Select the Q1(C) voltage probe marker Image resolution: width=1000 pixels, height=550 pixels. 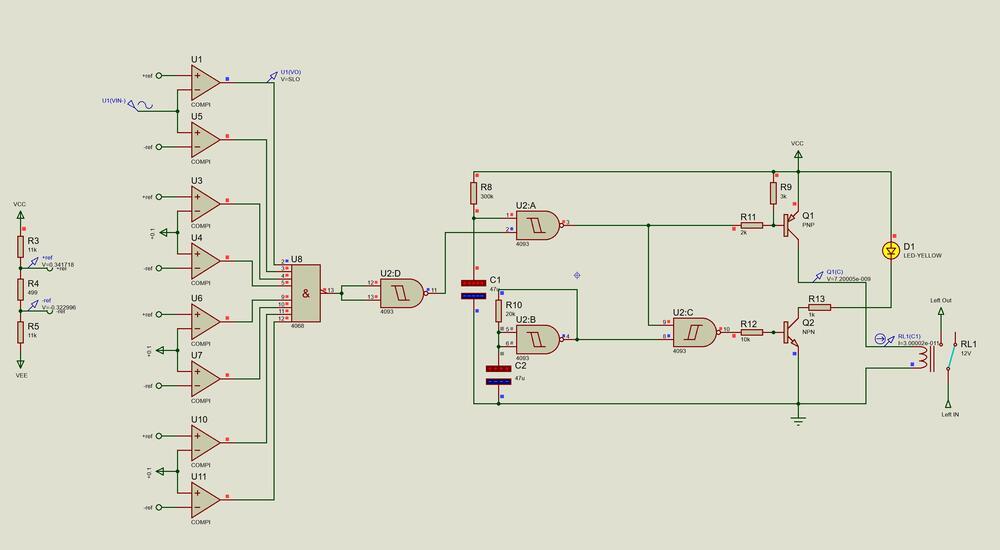pos(816,275)
